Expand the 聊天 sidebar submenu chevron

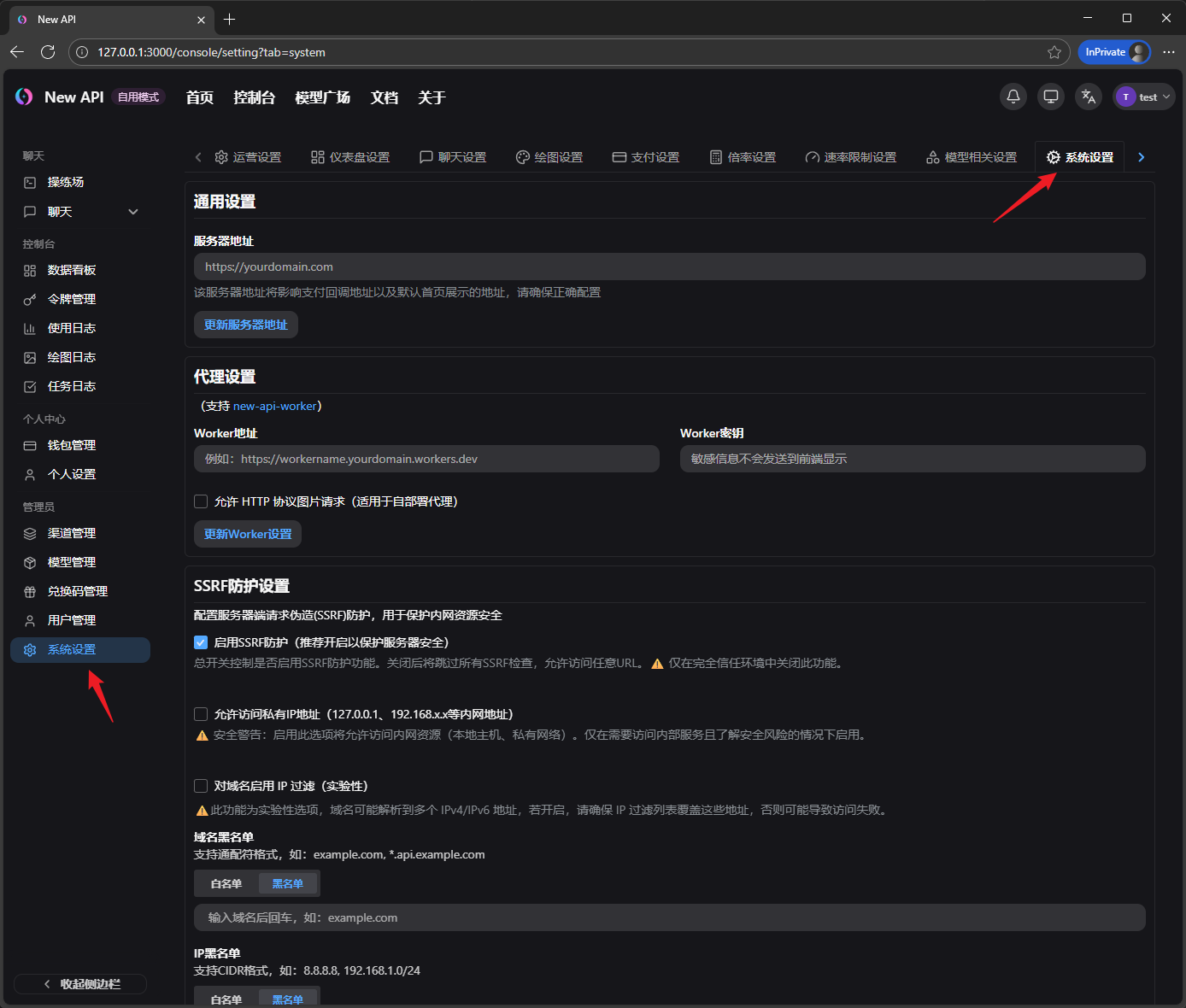pos(133,212)
